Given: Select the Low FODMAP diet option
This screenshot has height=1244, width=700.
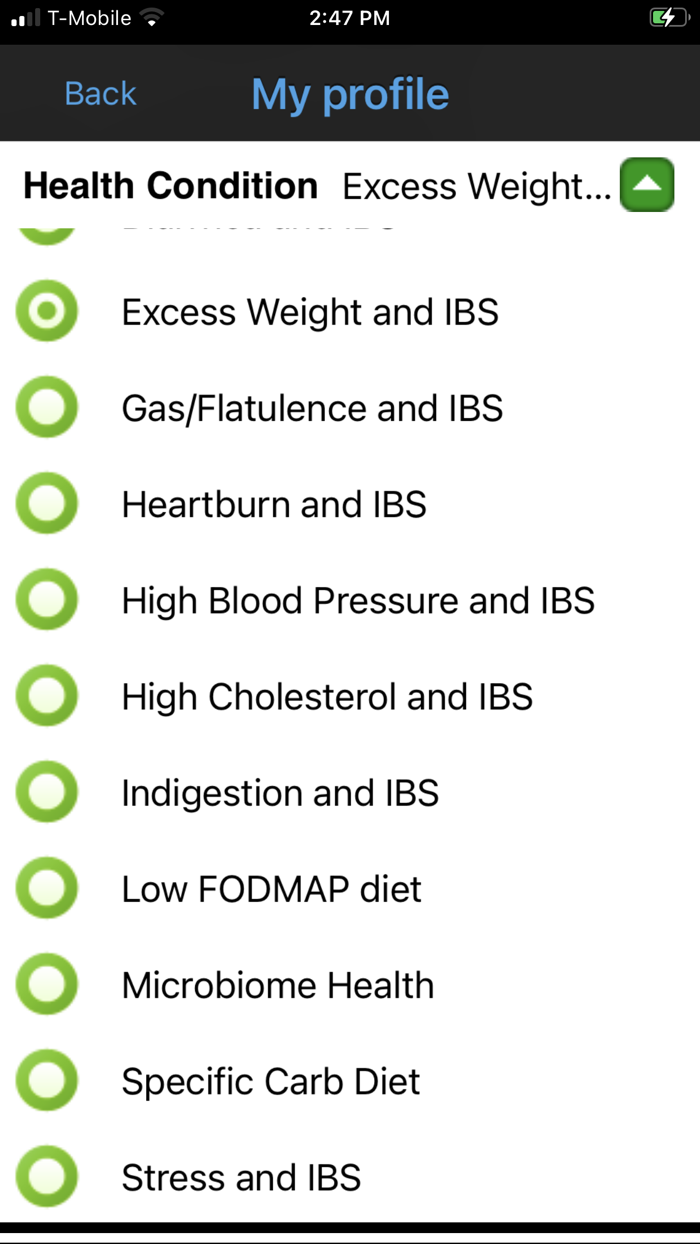Looking at the screenshot, I should tap(46, 887).
